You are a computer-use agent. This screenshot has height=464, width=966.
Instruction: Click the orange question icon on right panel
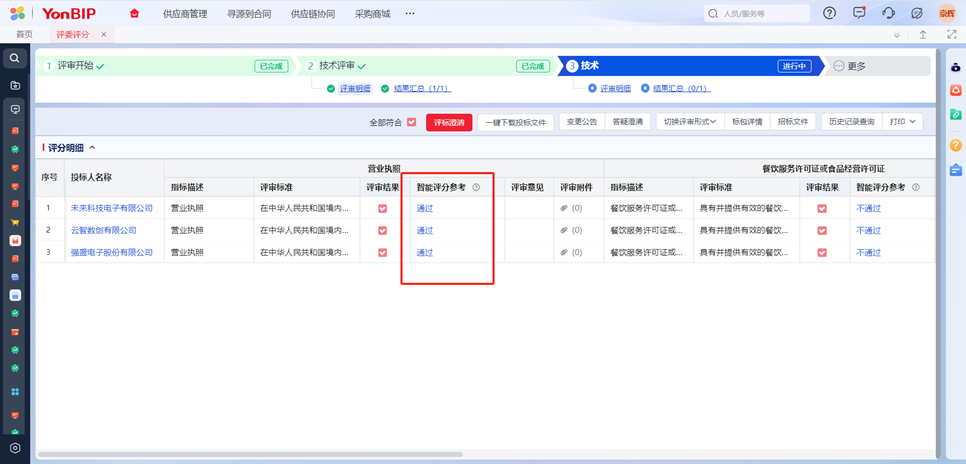(956, 145)
